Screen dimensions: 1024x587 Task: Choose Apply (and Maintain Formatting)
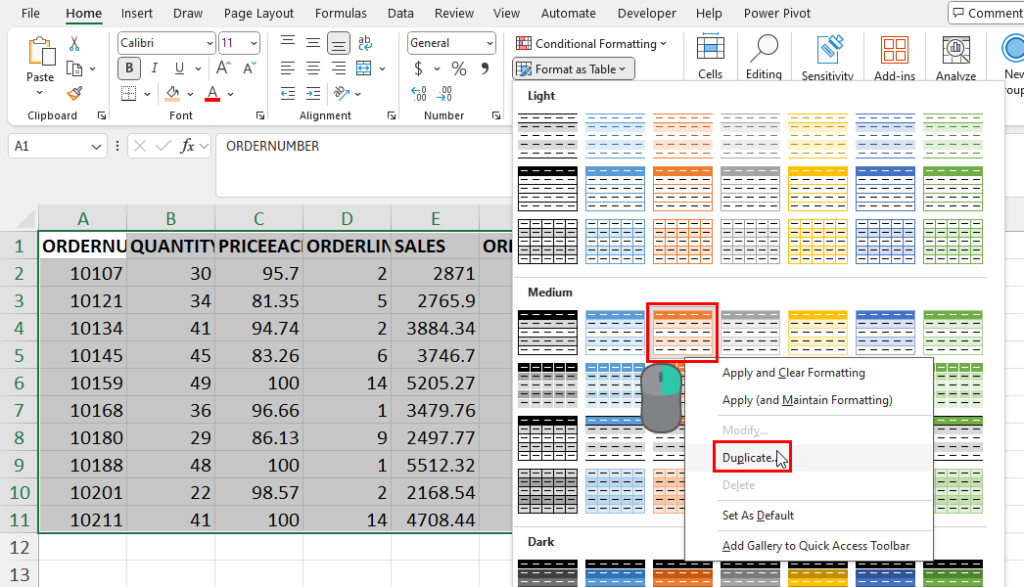[807, 400]
